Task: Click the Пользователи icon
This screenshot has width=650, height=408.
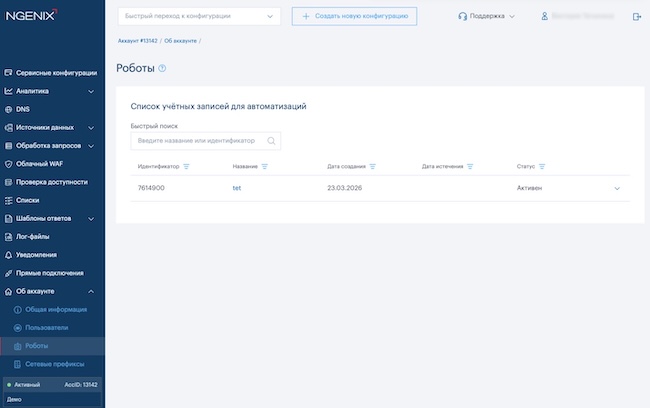Action: 17,328
